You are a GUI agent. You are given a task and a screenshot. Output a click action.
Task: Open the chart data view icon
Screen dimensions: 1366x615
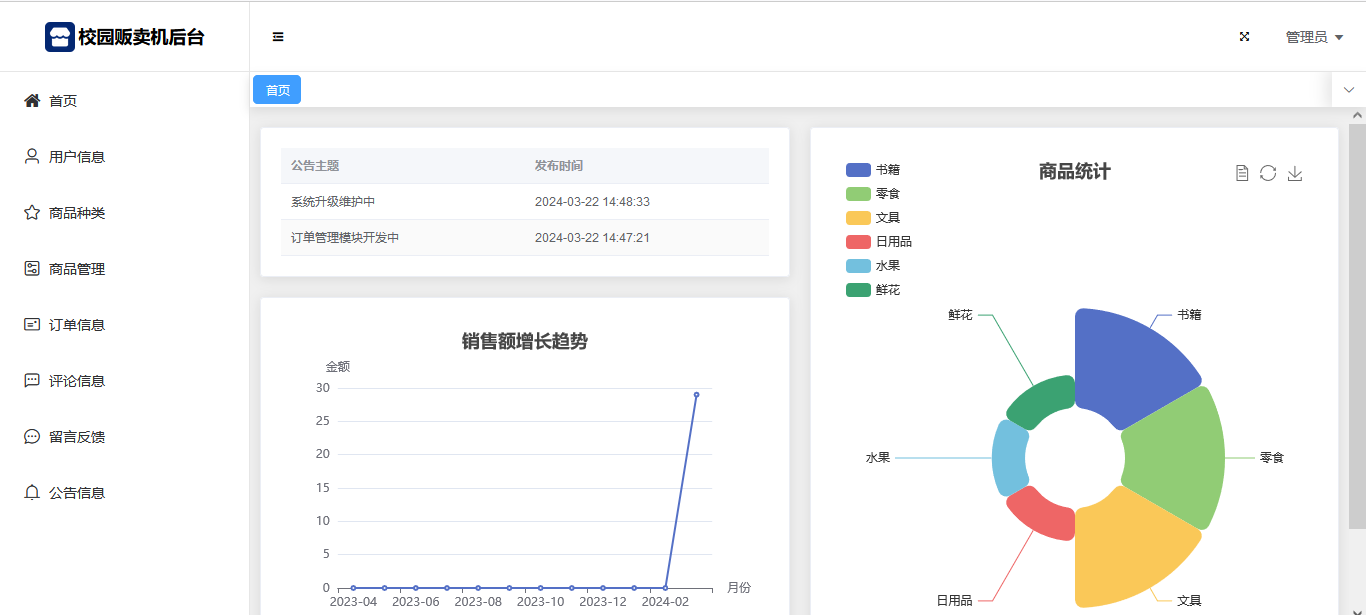tap(1242, 173)
